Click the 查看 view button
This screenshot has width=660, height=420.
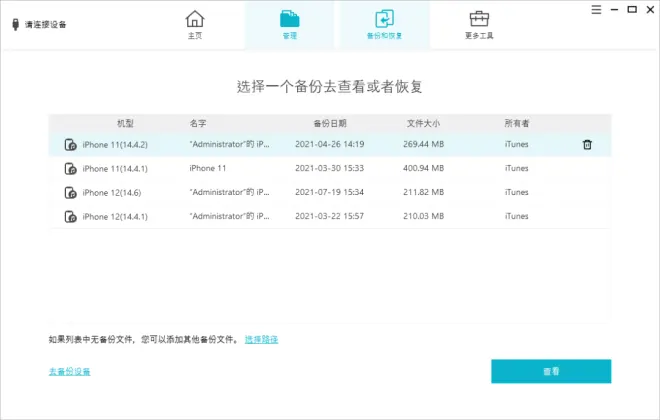(551, 371)
